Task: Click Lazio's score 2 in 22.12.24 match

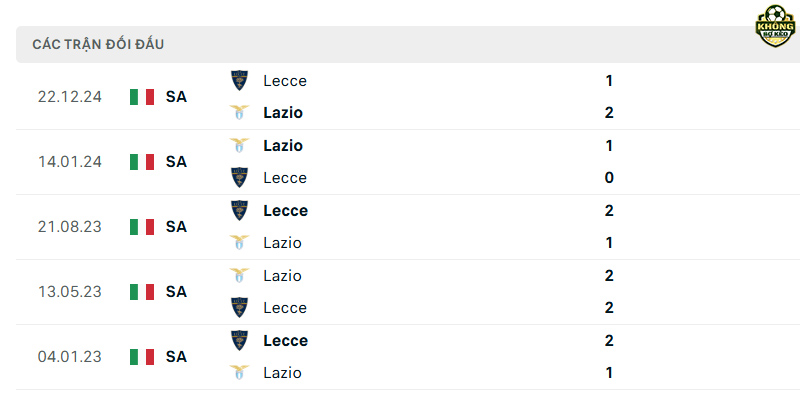Action: [x=609, y=113]
